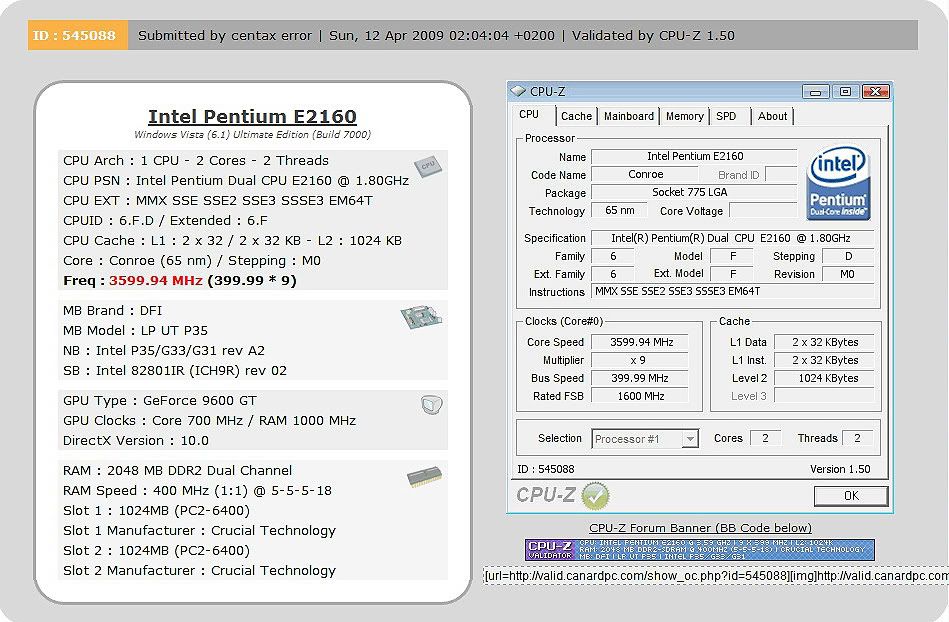
Task: Click the Submitted by centax error header text
Action: [225, 35]
